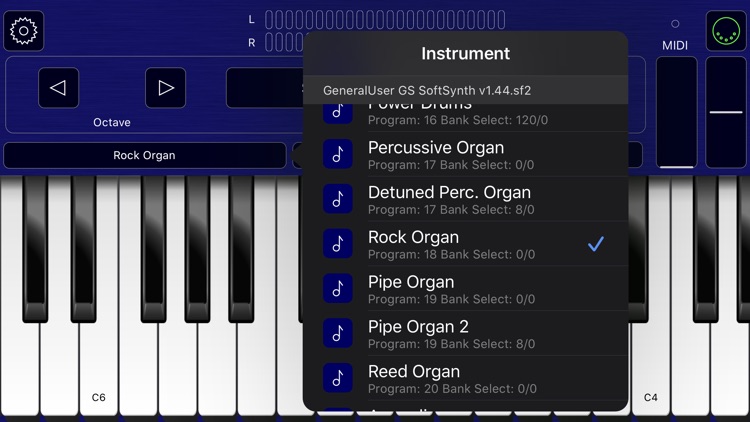Screen dimensions: 750x422
Task: Click note icon beside Percussive Organ
Action: 338,154
